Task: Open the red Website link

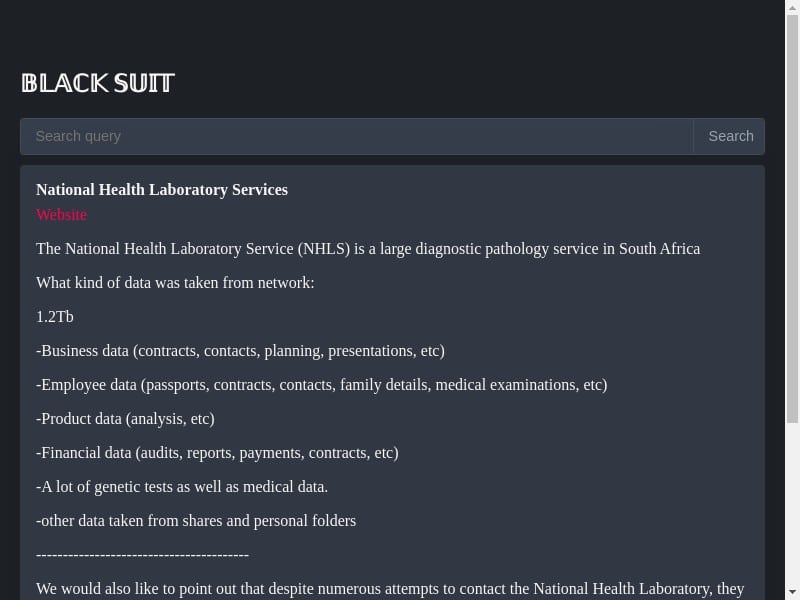Action: (x=61, y=215)
